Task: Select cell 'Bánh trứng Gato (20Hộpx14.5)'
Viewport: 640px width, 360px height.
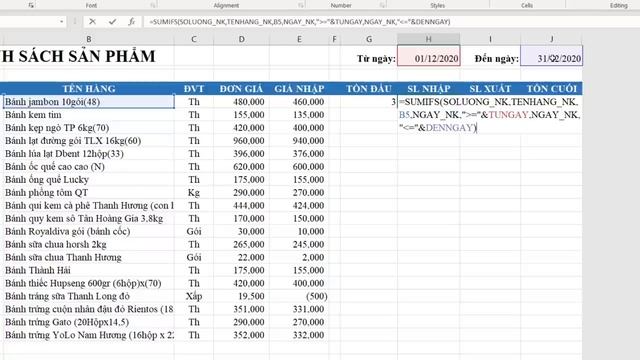Action: [x=89, y=322]
